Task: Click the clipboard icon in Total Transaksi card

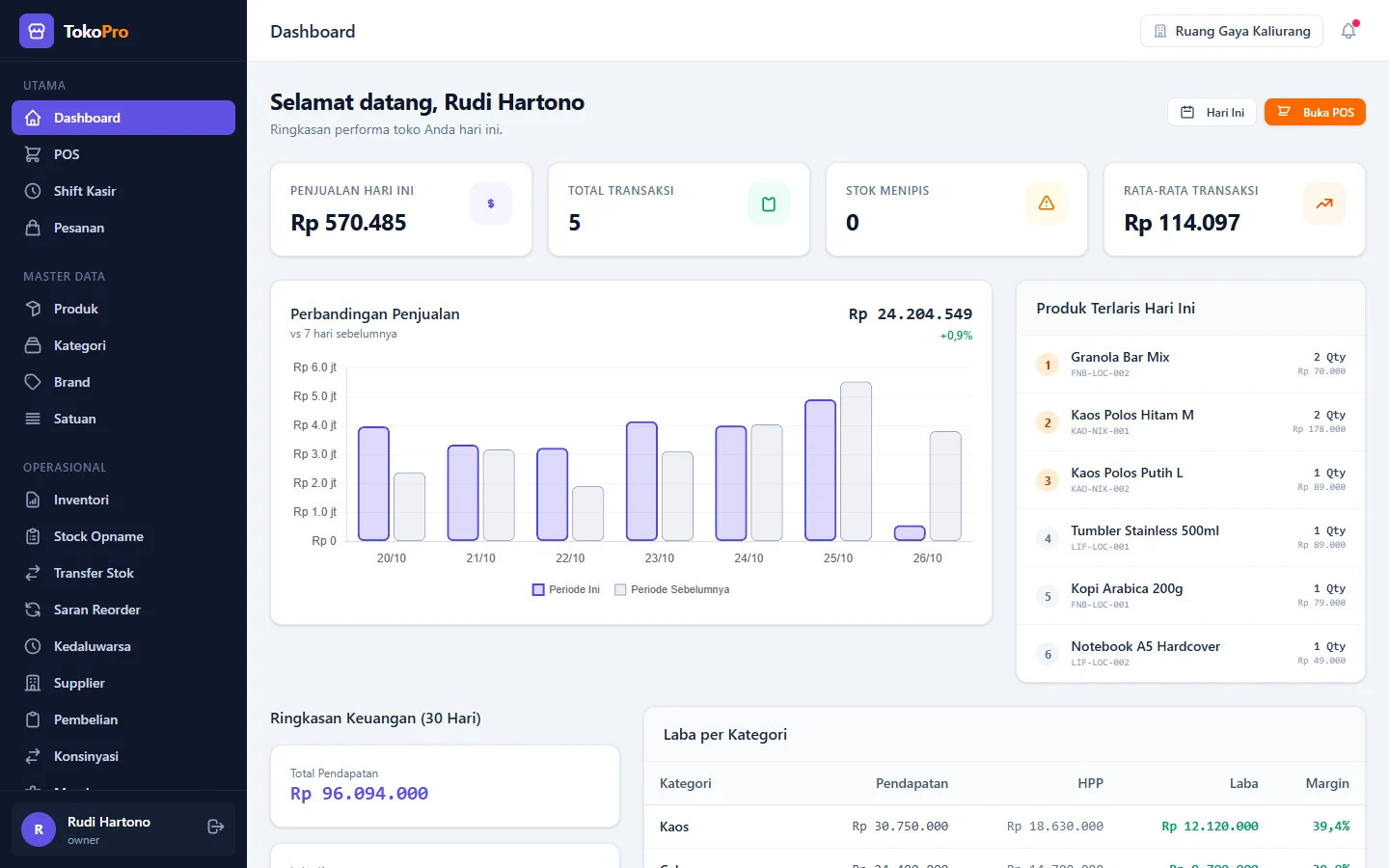Action: tap(769, 203)
